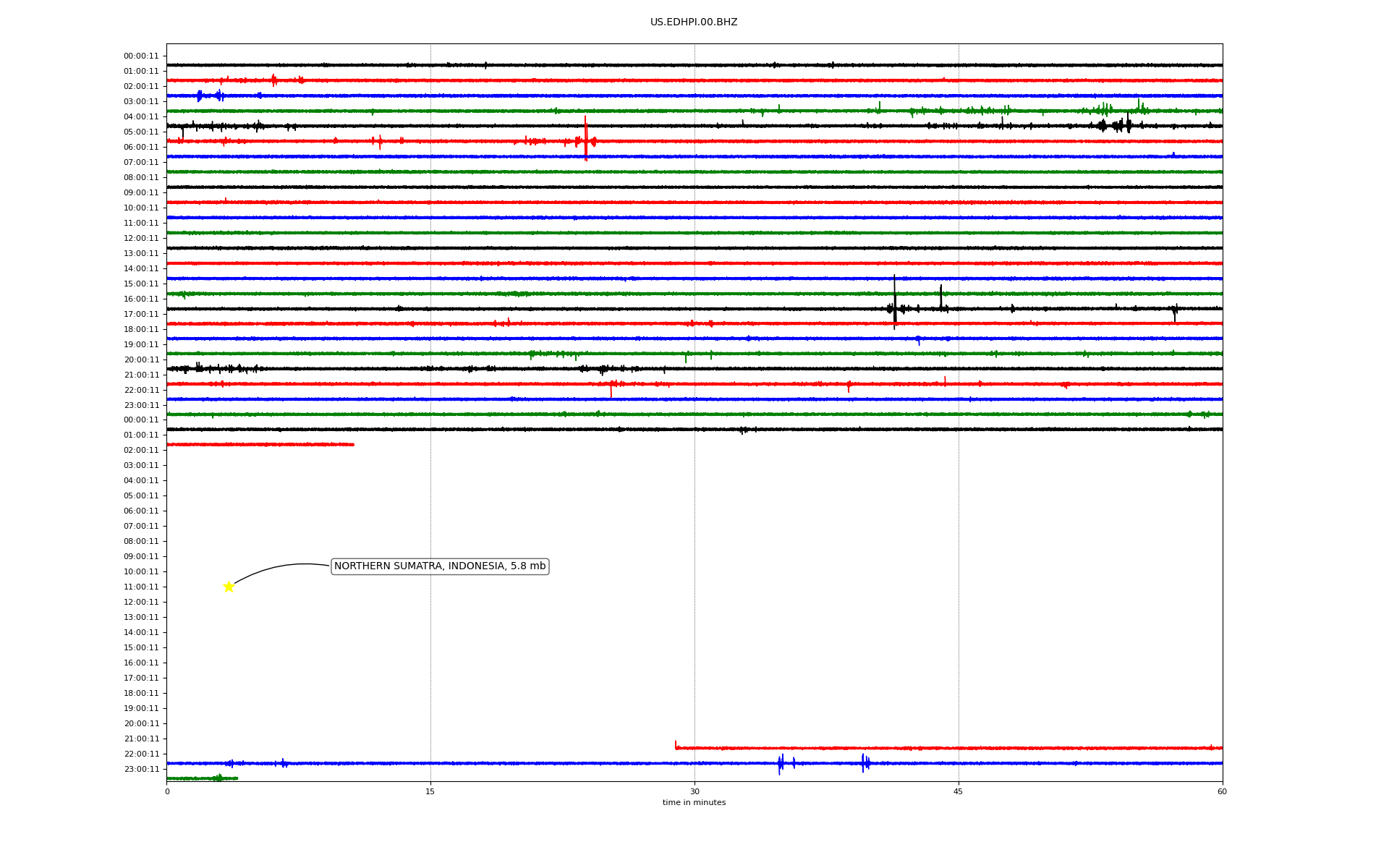
Task: Click the 0 tick on the x-axis
Action: pyautogui.click(x=167, y=791)
